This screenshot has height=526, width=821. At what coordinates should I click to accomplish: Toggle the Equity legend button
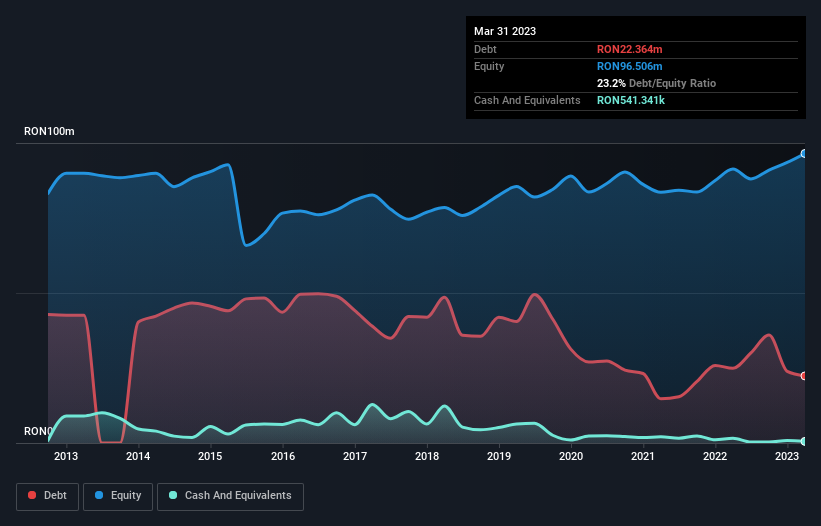click(x=118, y=496)
